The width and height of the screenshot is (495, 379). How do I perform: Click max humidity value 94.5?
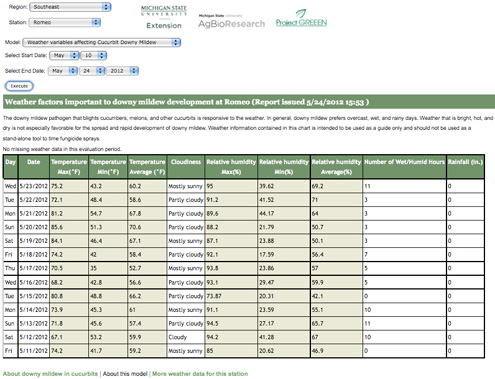point(231,323)
